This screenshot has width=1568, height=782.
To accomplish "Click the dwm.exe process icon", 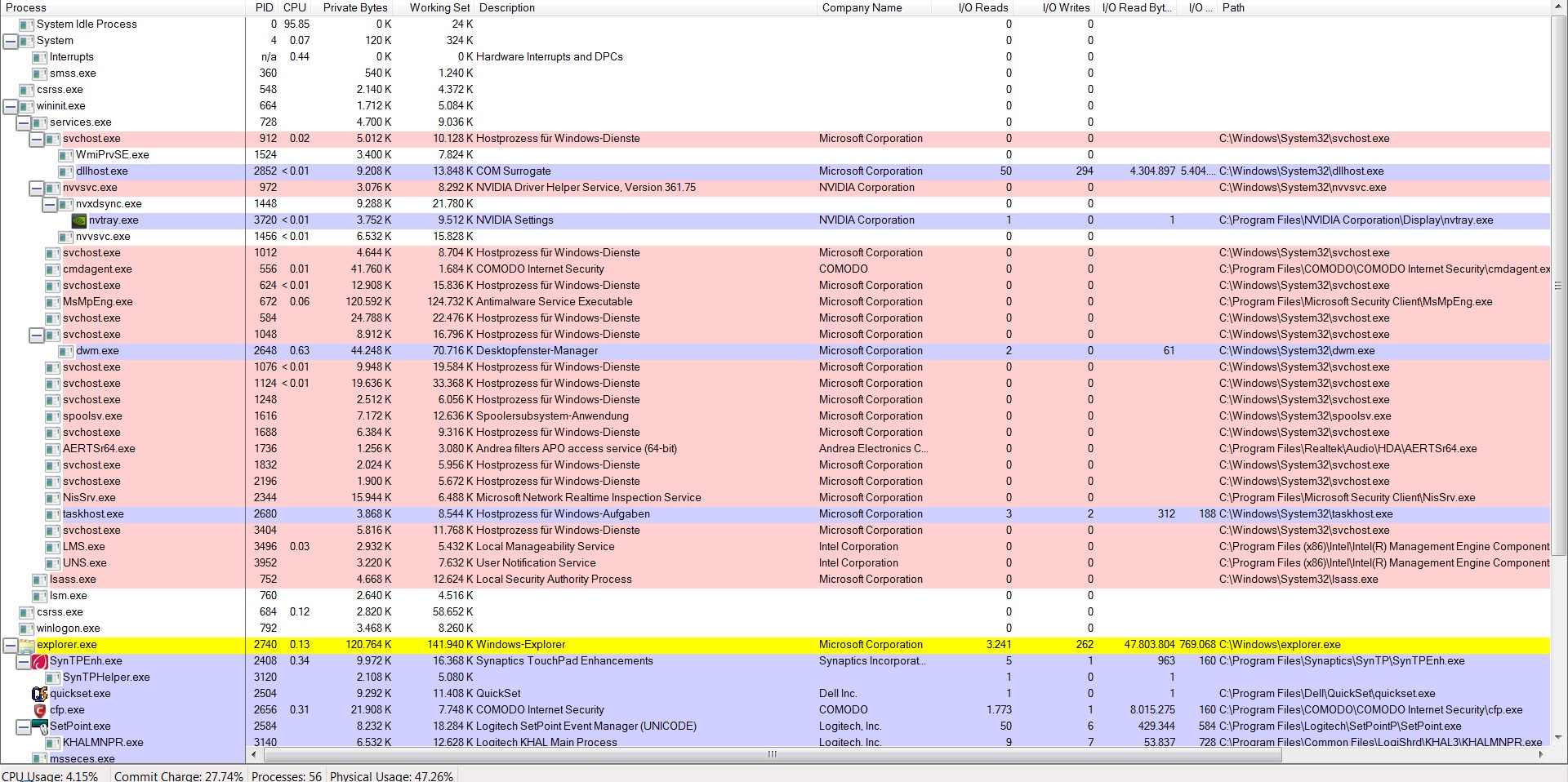I will coord(66,351).
